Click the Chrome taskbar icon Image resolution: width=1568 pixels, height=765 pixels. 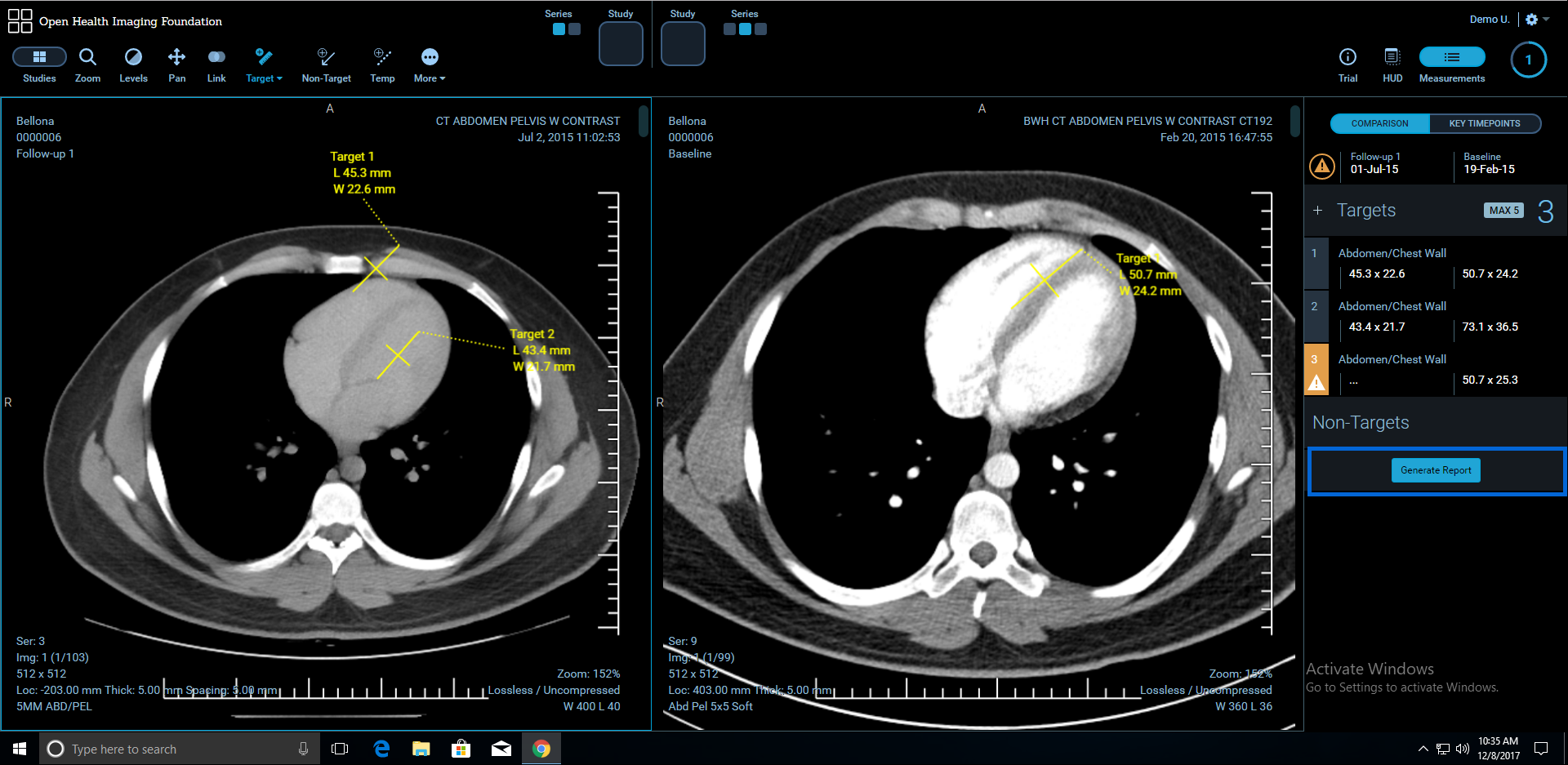(541, 749)
